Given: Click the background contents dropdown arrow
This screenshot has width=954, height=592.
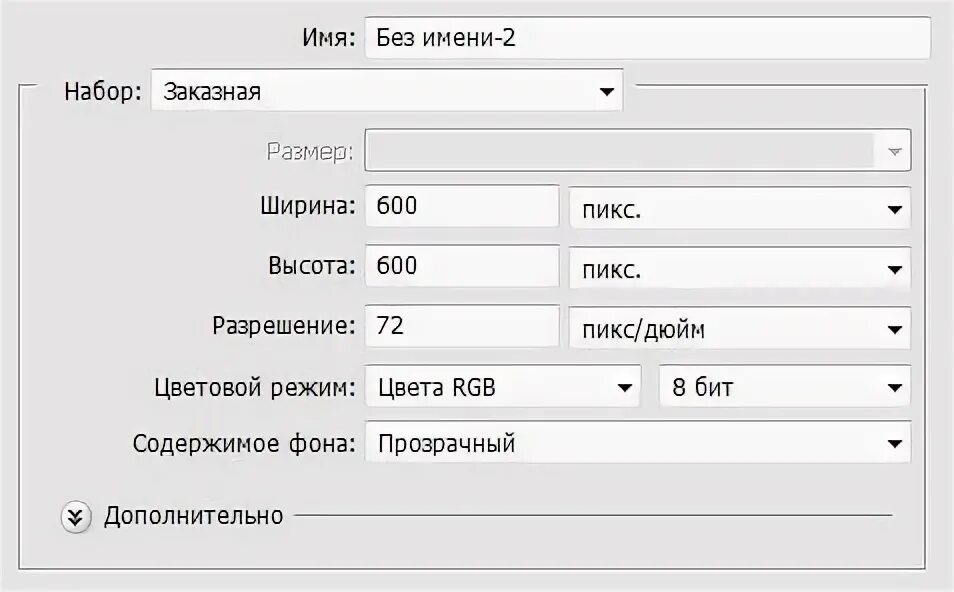Looking at the screenshot, I should point(896,443).
